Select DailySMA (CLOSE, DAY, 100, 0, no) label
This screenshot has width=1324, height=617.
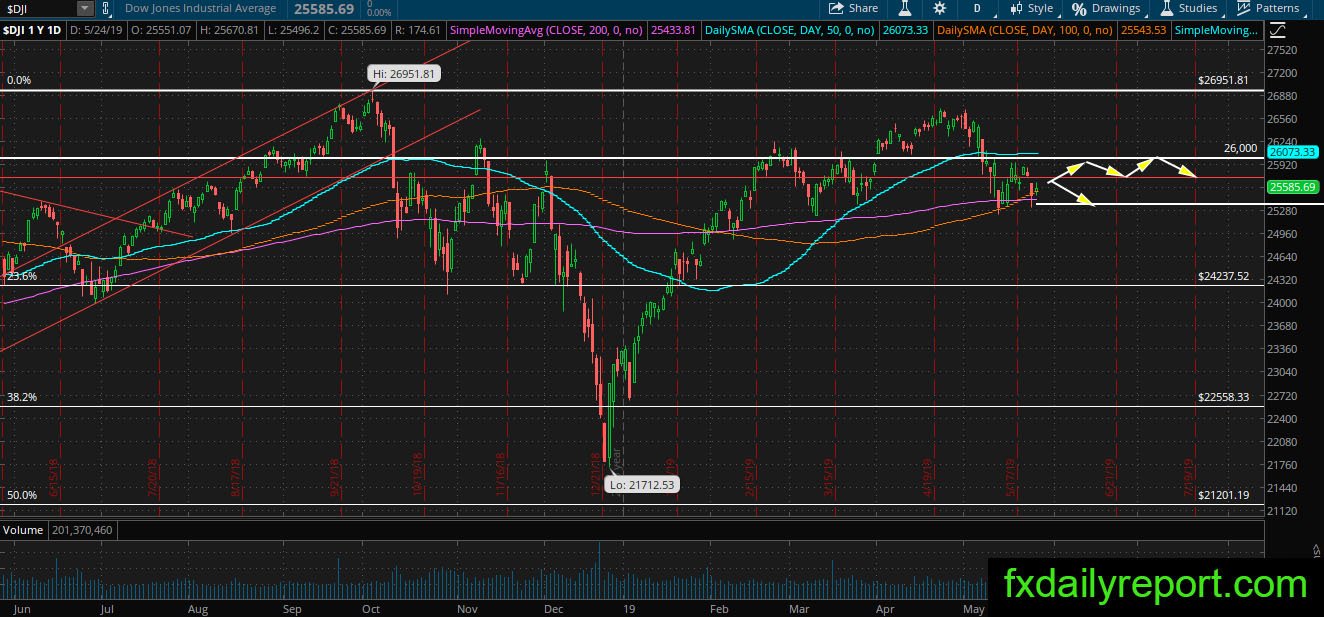click(x=1024, y=31)
